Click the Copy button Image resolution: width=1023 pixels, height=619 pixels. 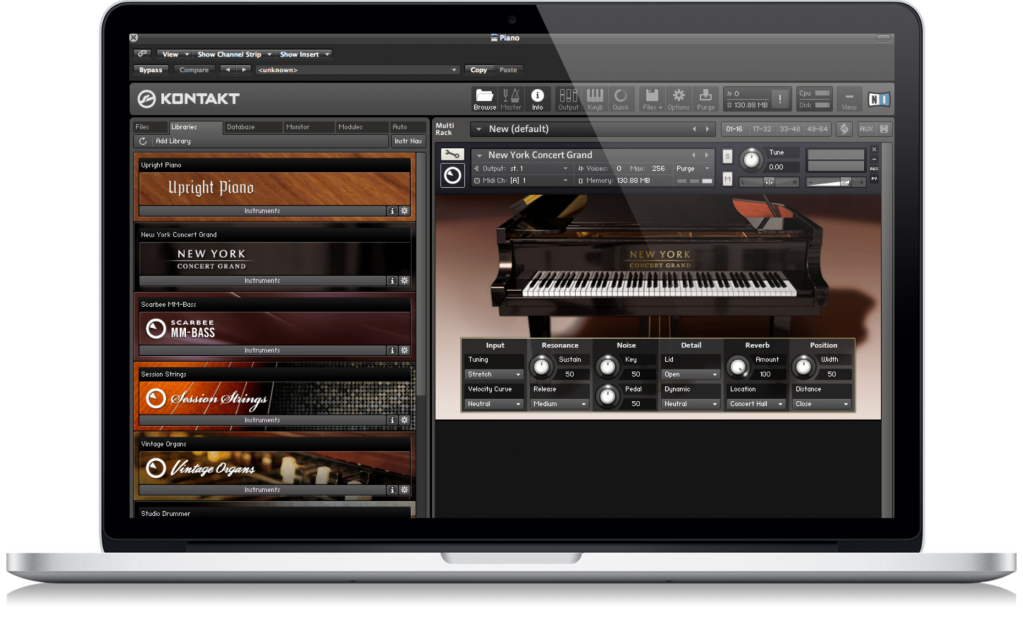click(x=479, y=70)
